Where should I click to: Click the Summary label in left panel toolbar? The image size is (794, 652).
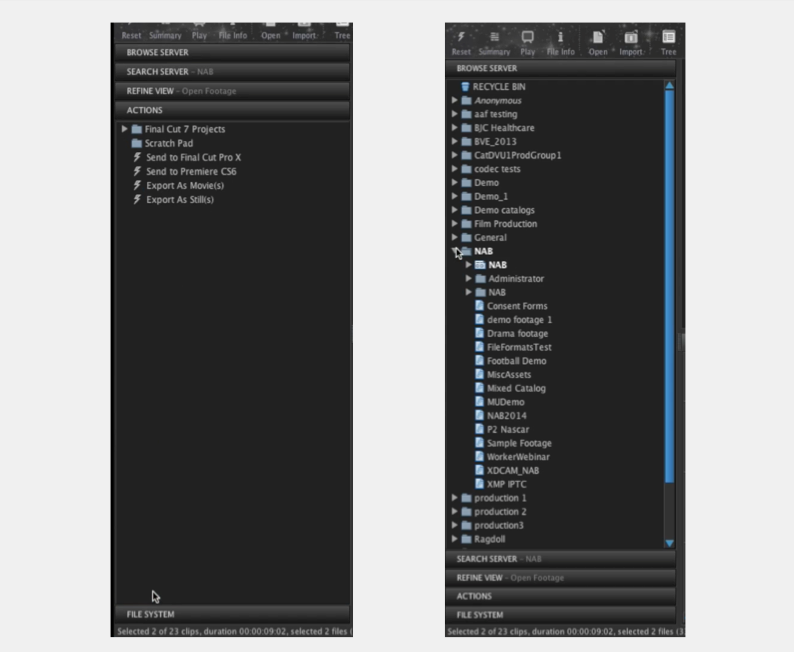(165, 35)
